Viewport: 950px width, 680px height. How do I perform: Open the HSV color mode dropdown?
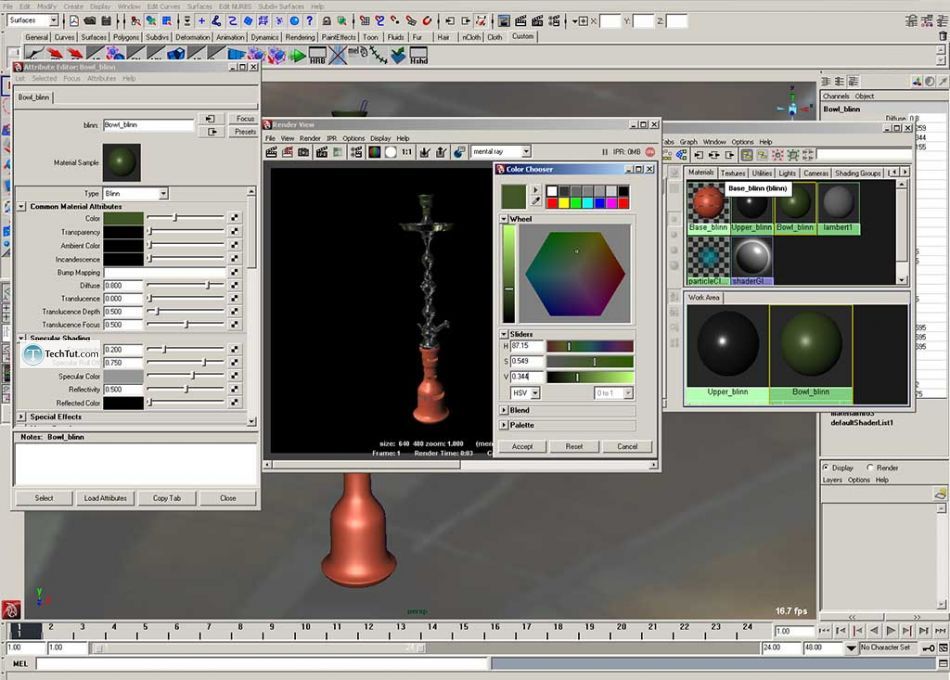point(535,393)
